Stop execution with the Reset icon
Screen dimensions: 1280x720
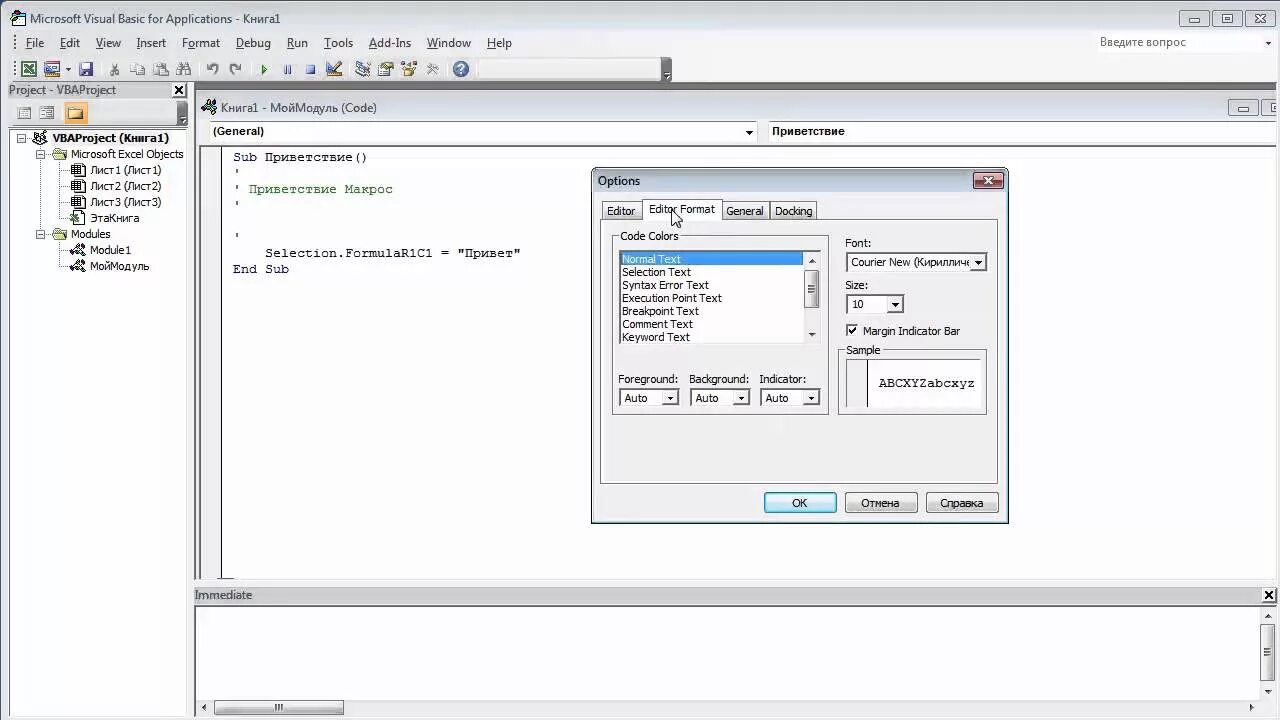pyautogui.click(x=310, y=69)
